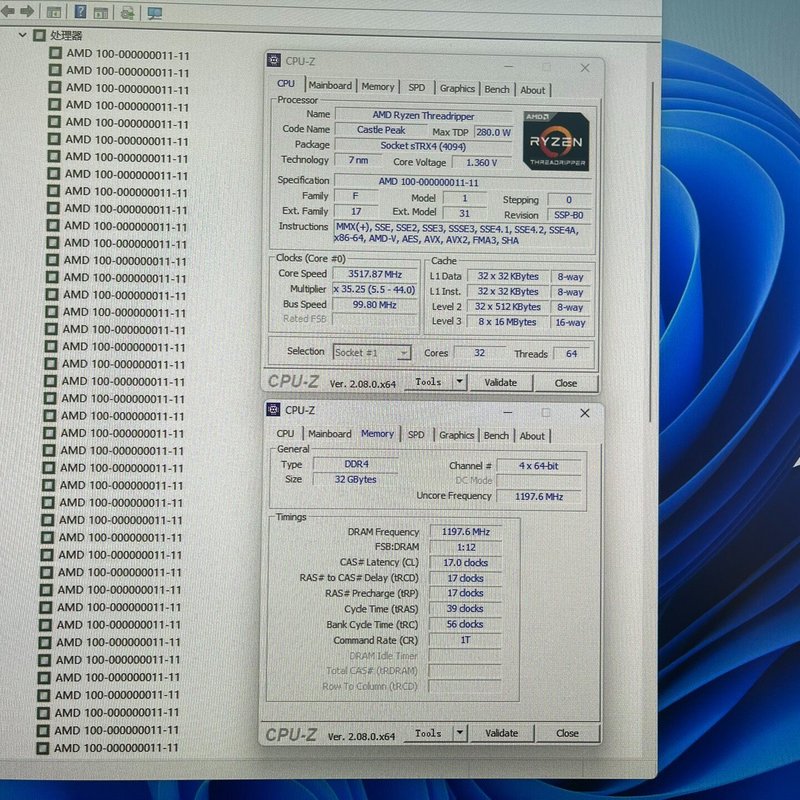Open the Tools arrow in the lower CPU-Z window

460,733
